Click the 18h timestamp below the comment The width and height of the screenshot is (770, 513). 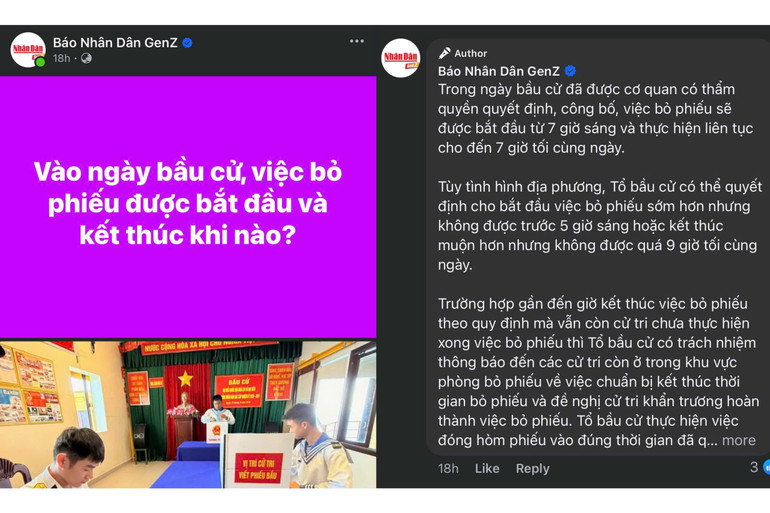(448, 469)
